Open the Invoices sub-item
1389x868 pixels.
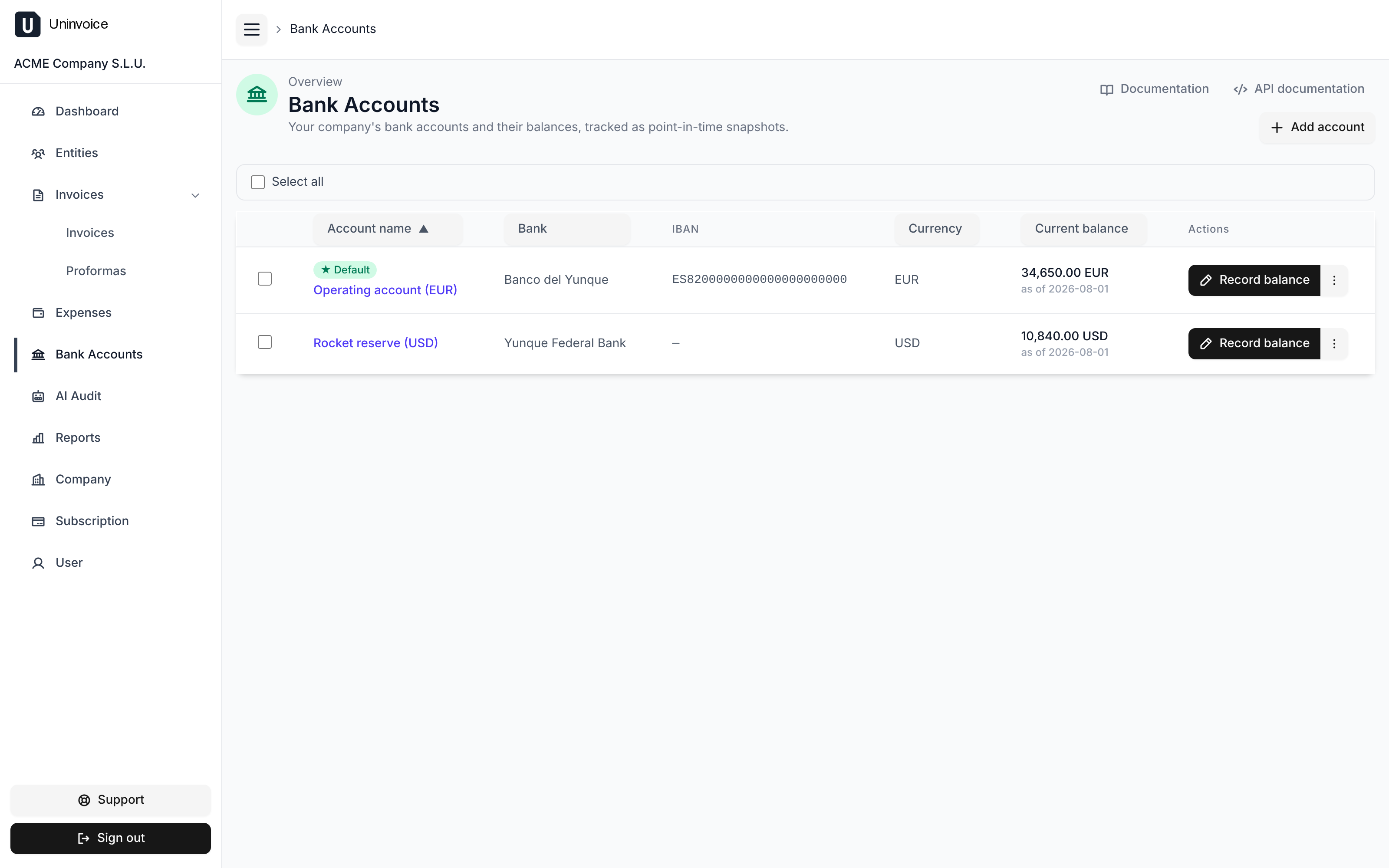click(x=90, y=233)
